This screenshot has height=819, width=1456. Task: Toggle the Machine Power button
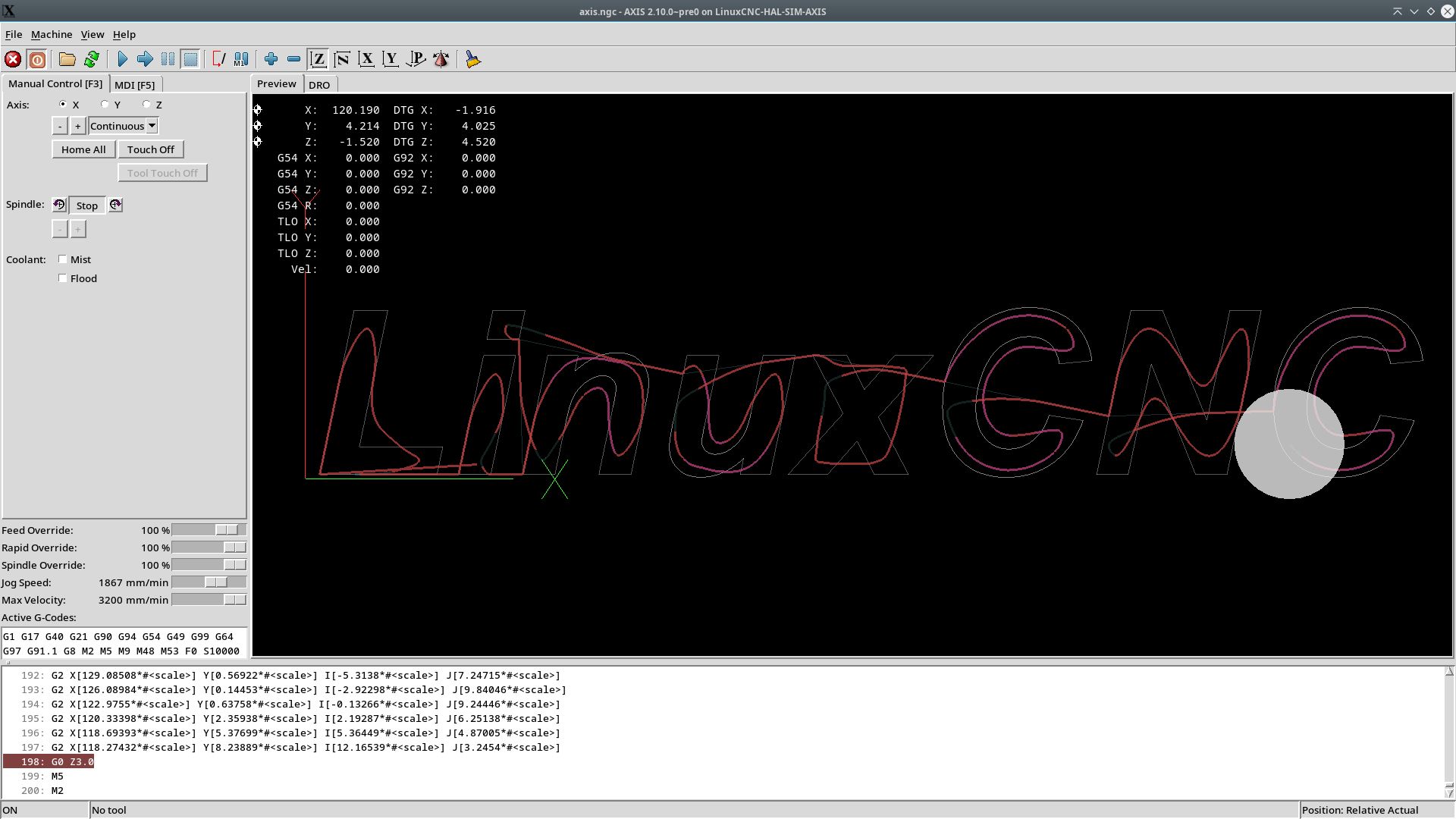coord(36,59)
